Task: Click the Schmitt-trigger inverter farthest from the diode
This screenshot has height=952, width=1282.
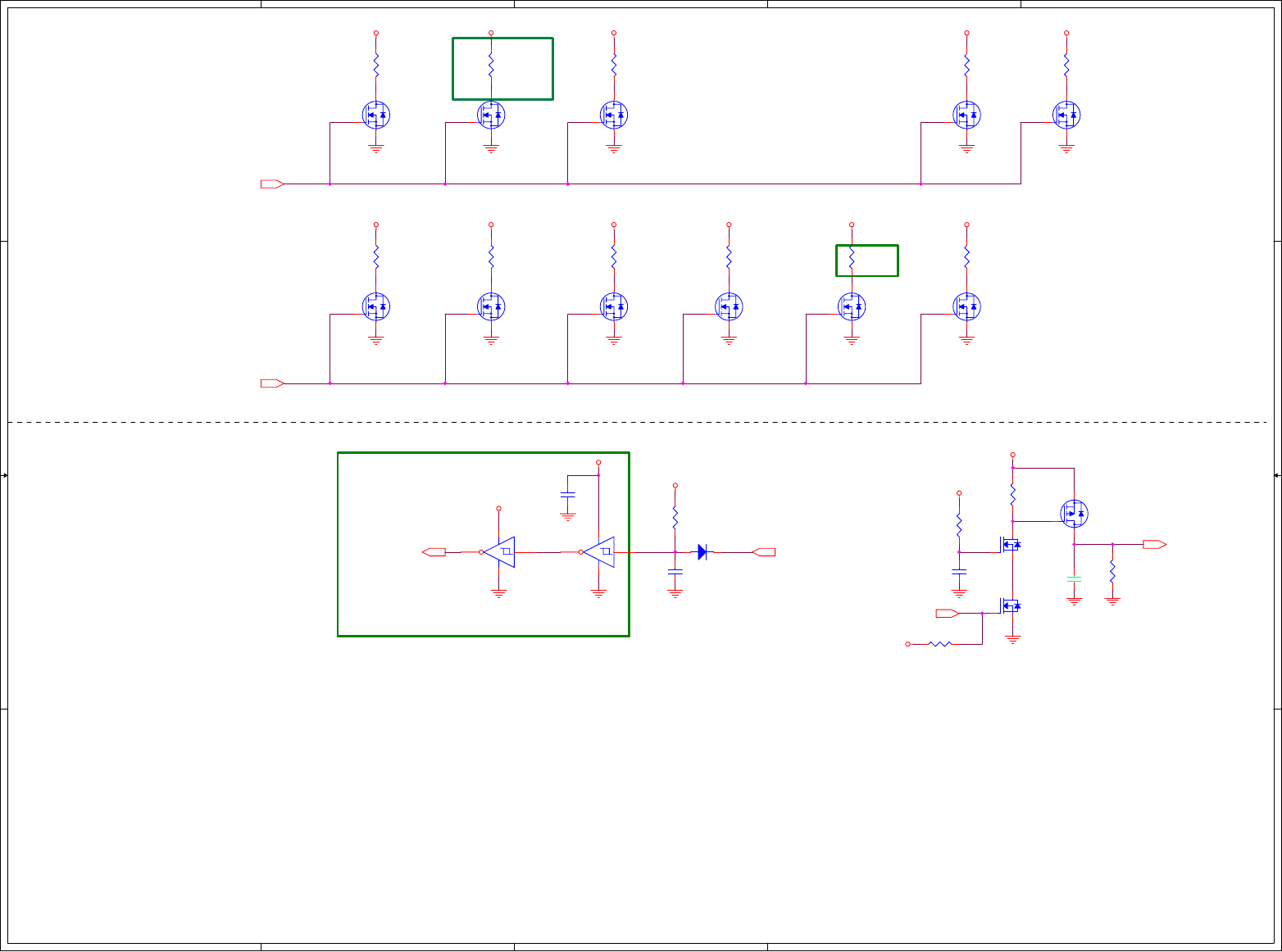Action: point(498,552)
